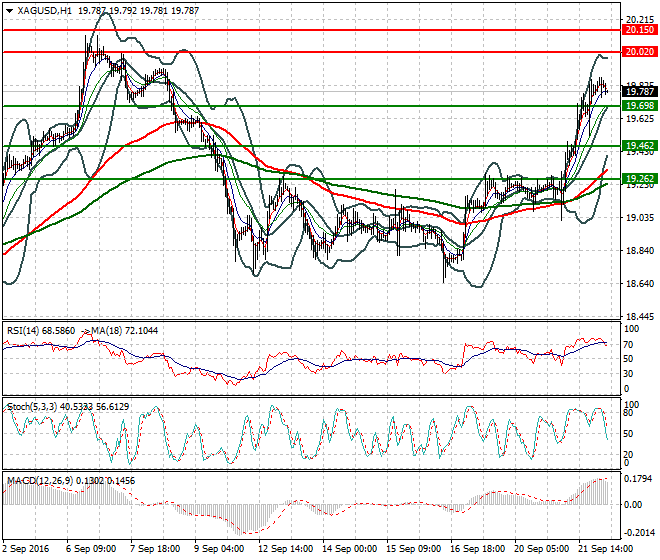Screen dimensions: 660x560
Task: Click the 18.445 price scale value
Action: pos(640,317)
